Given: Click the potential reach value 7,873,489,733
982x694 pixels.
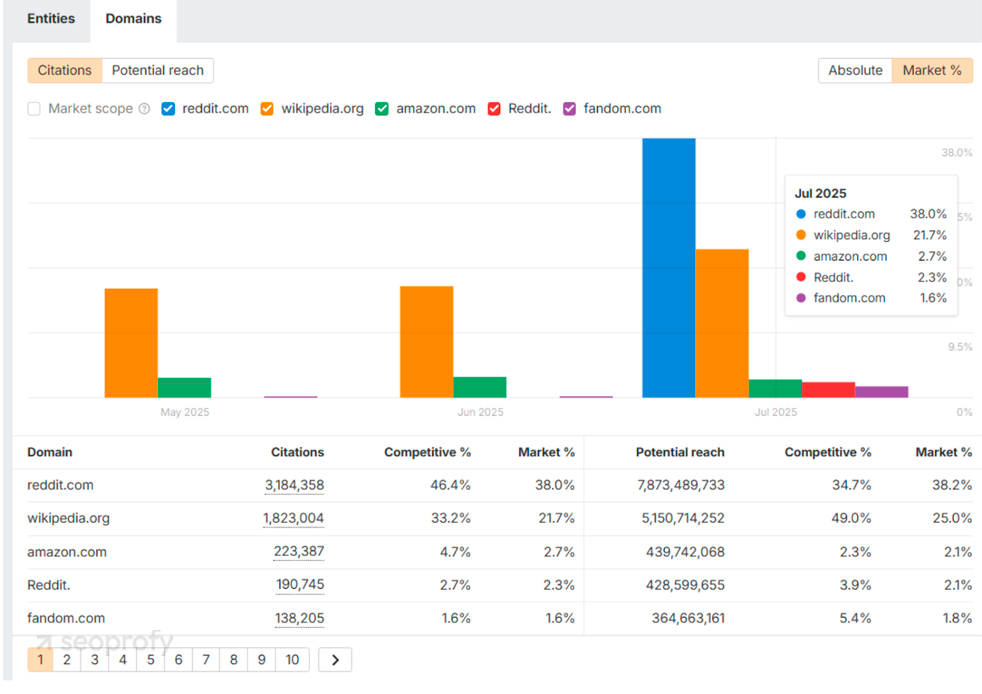Looking at the screenshot, I should pos(681,485).
